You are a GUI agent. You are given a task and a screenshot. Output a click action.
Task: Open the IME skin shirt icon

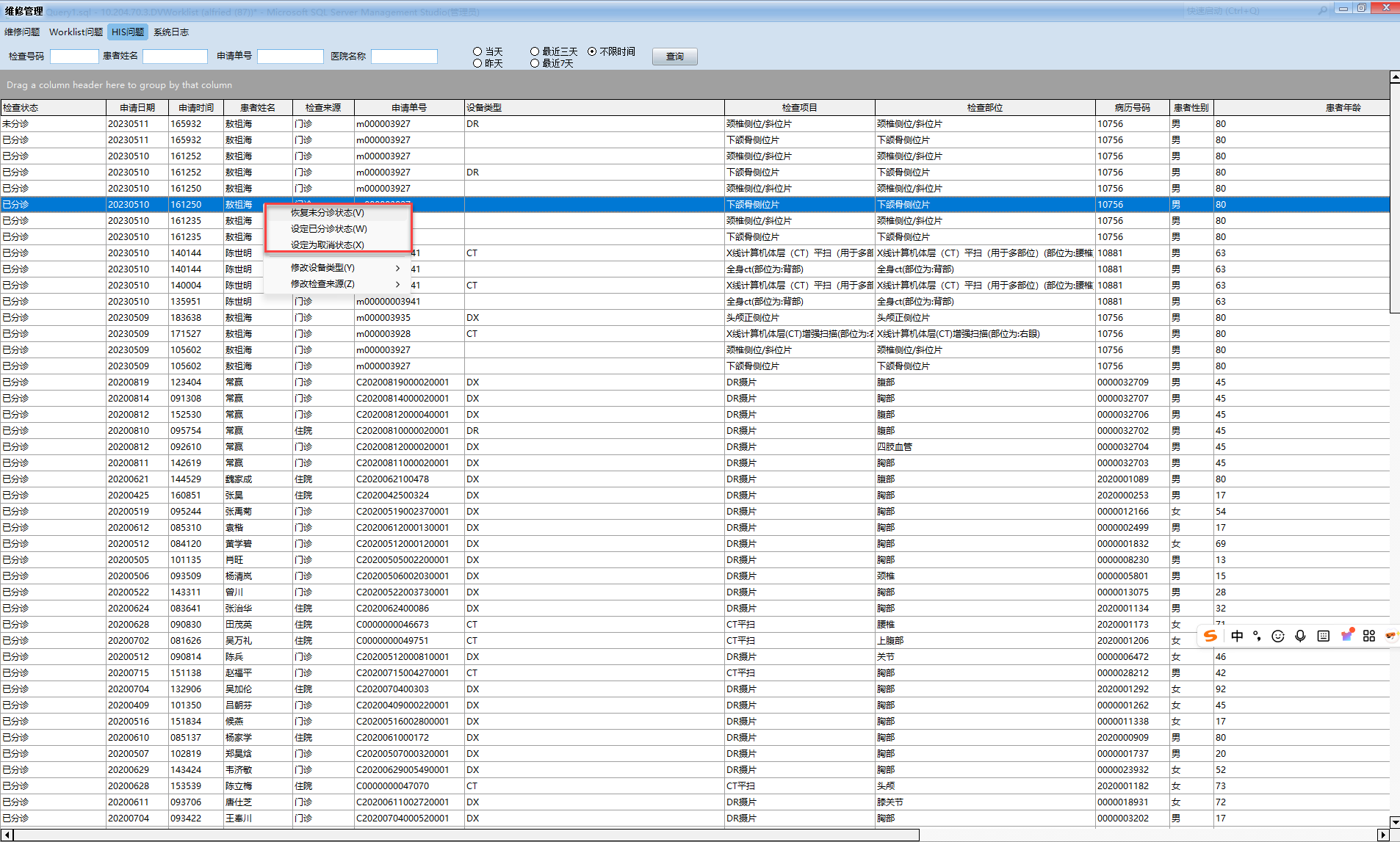1346,636
